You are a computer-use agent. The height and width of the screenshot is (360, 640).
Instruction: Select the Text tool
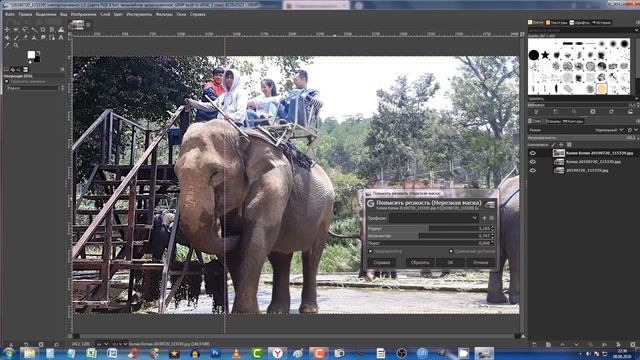(61, 38)
